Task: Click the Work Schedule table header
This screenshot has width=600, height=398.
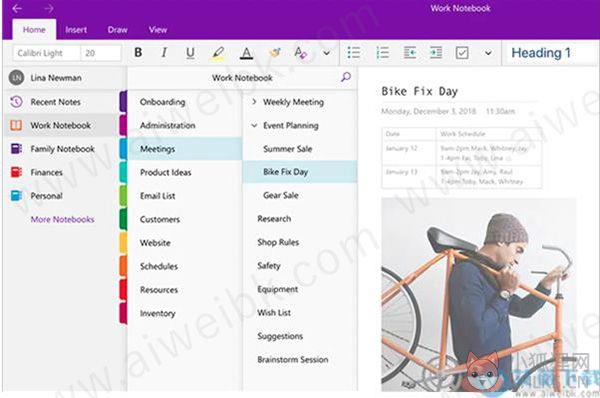Action: pos(489,134)
